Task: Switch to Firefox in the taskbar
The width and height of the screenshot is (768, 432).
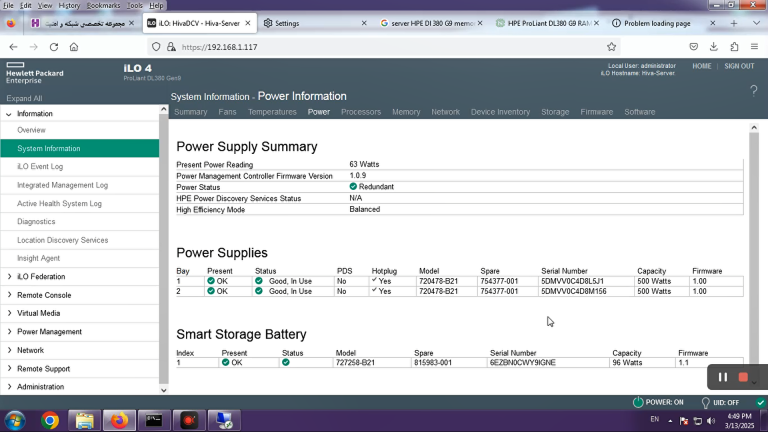Action: (119, 421)
